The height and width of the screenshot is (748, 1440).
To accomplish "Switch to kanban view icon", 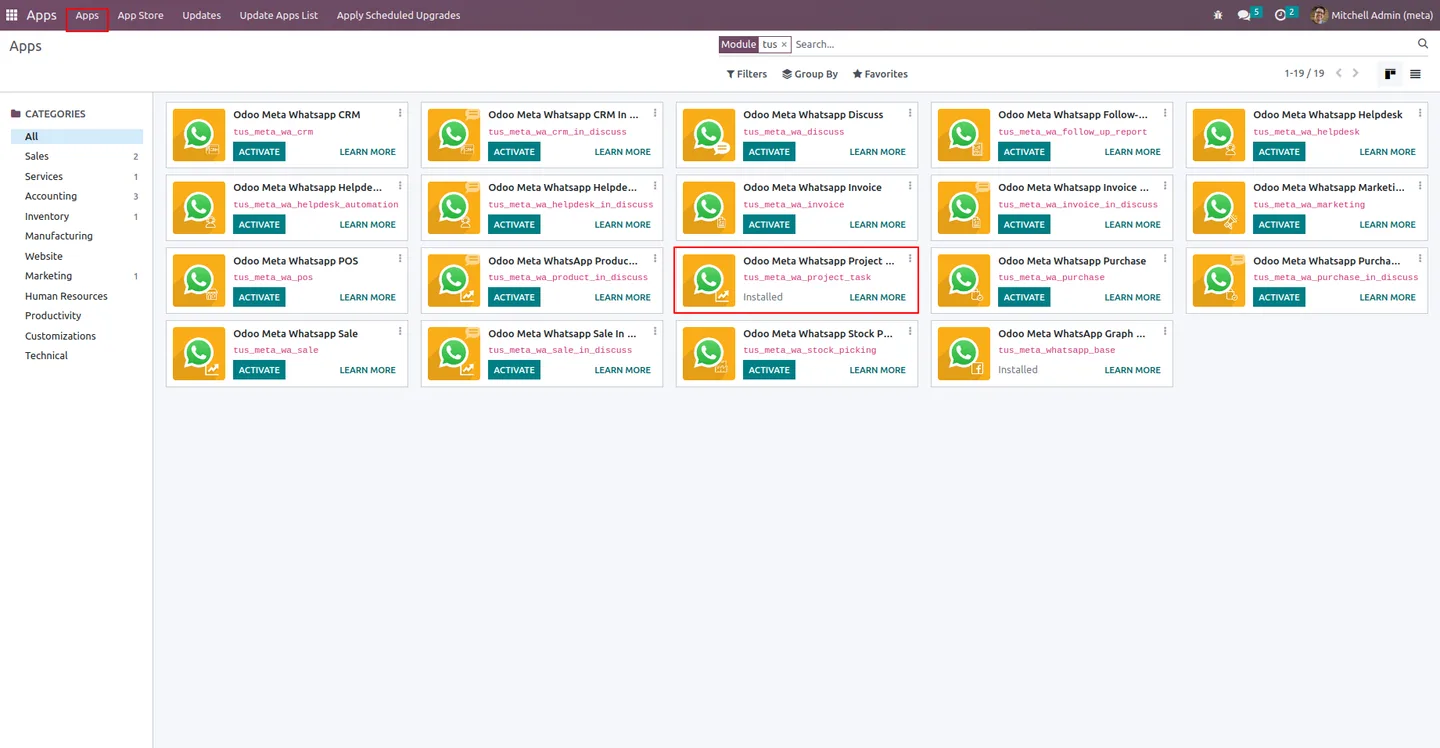I will coord(1390,74).
